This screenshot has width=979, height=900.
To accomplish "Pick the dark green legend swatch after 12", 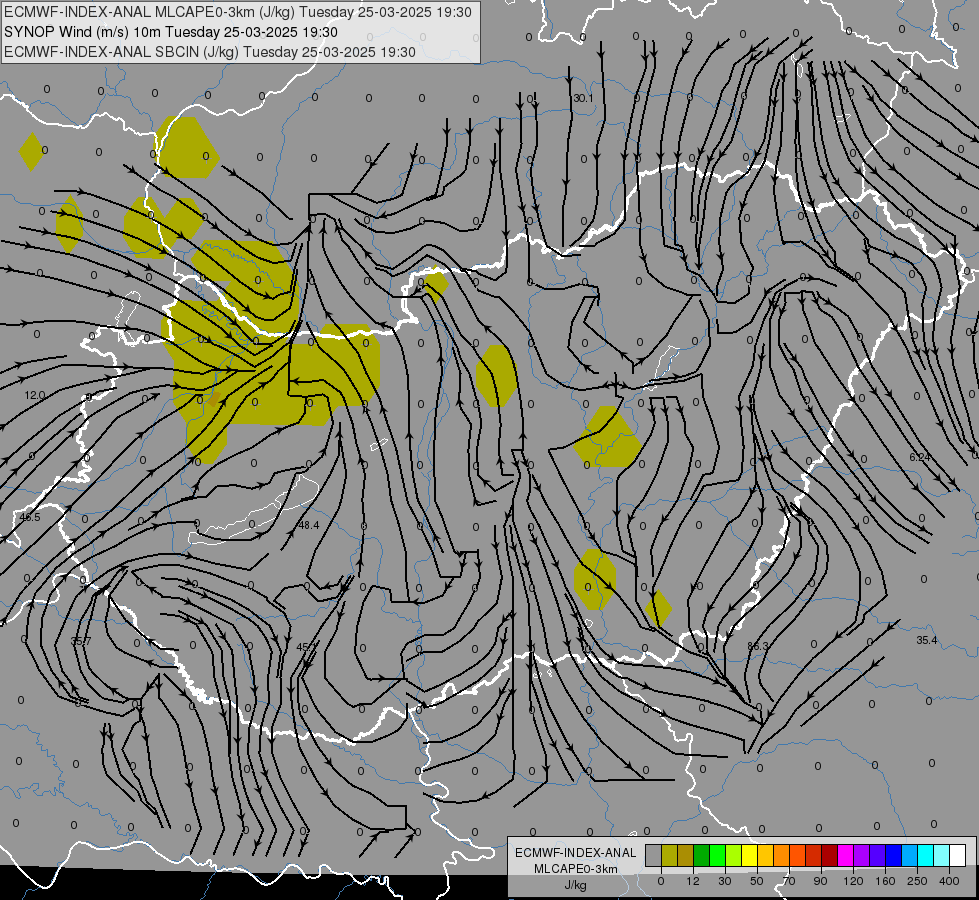I will tap(702, 855).
